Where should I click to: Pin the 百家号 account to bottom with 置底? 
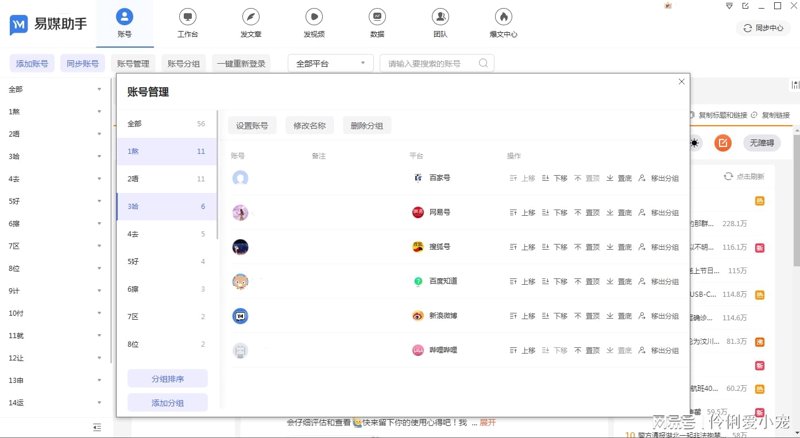(x=619, y=178)
